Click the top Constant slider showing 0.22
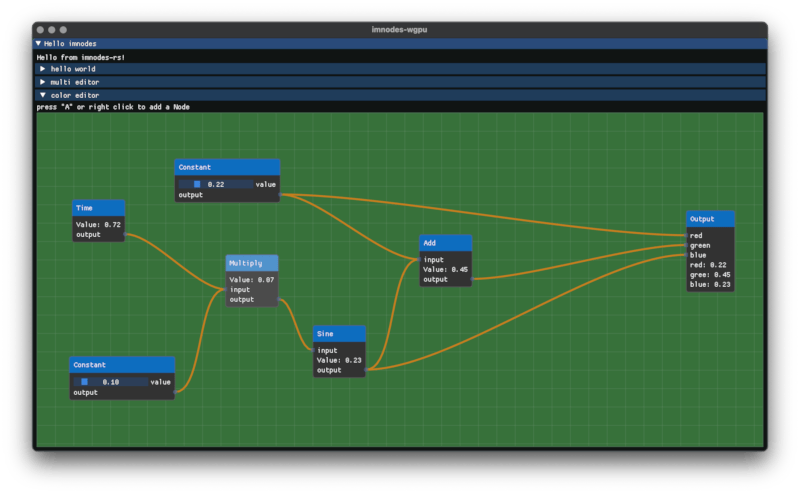 215,184
